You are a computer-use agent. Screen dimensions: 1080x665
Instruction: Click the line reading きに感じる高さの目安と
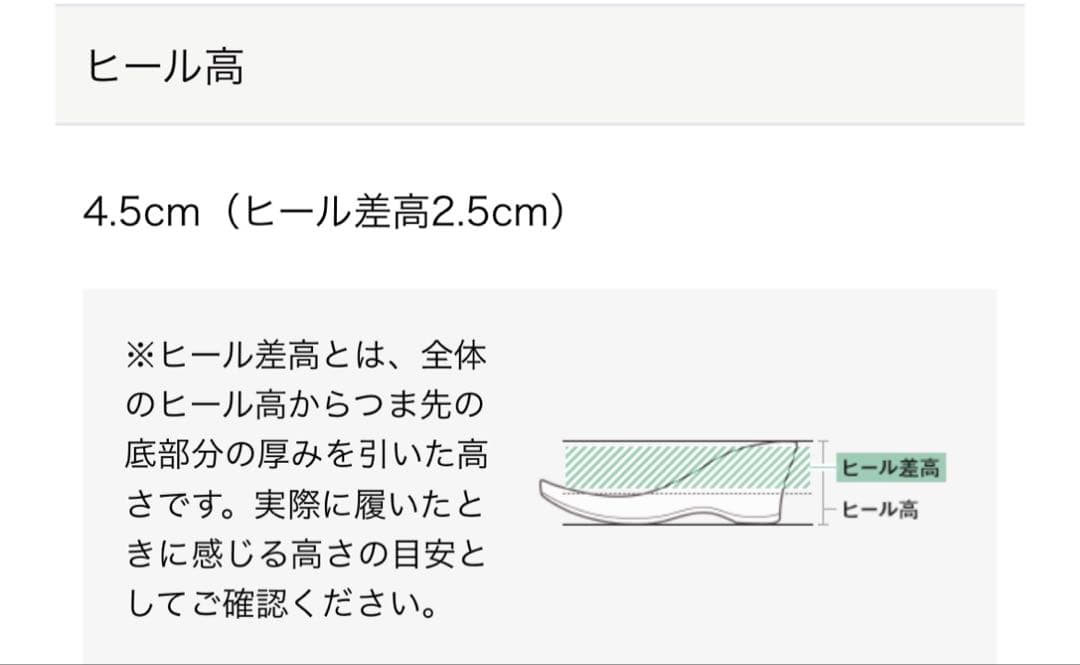[x=305, y=556]
